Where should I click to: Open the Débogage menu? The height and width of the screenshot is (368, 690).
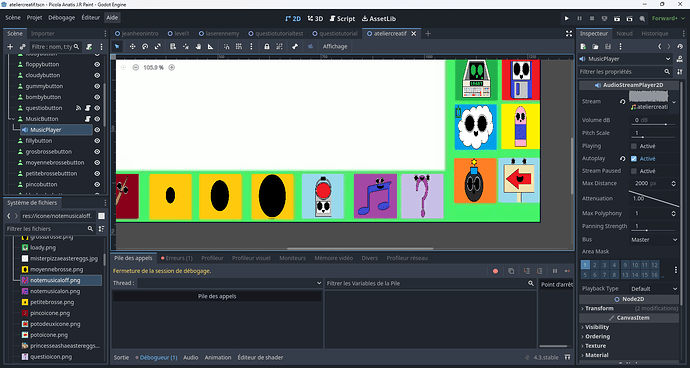click(x=62, y=18)
